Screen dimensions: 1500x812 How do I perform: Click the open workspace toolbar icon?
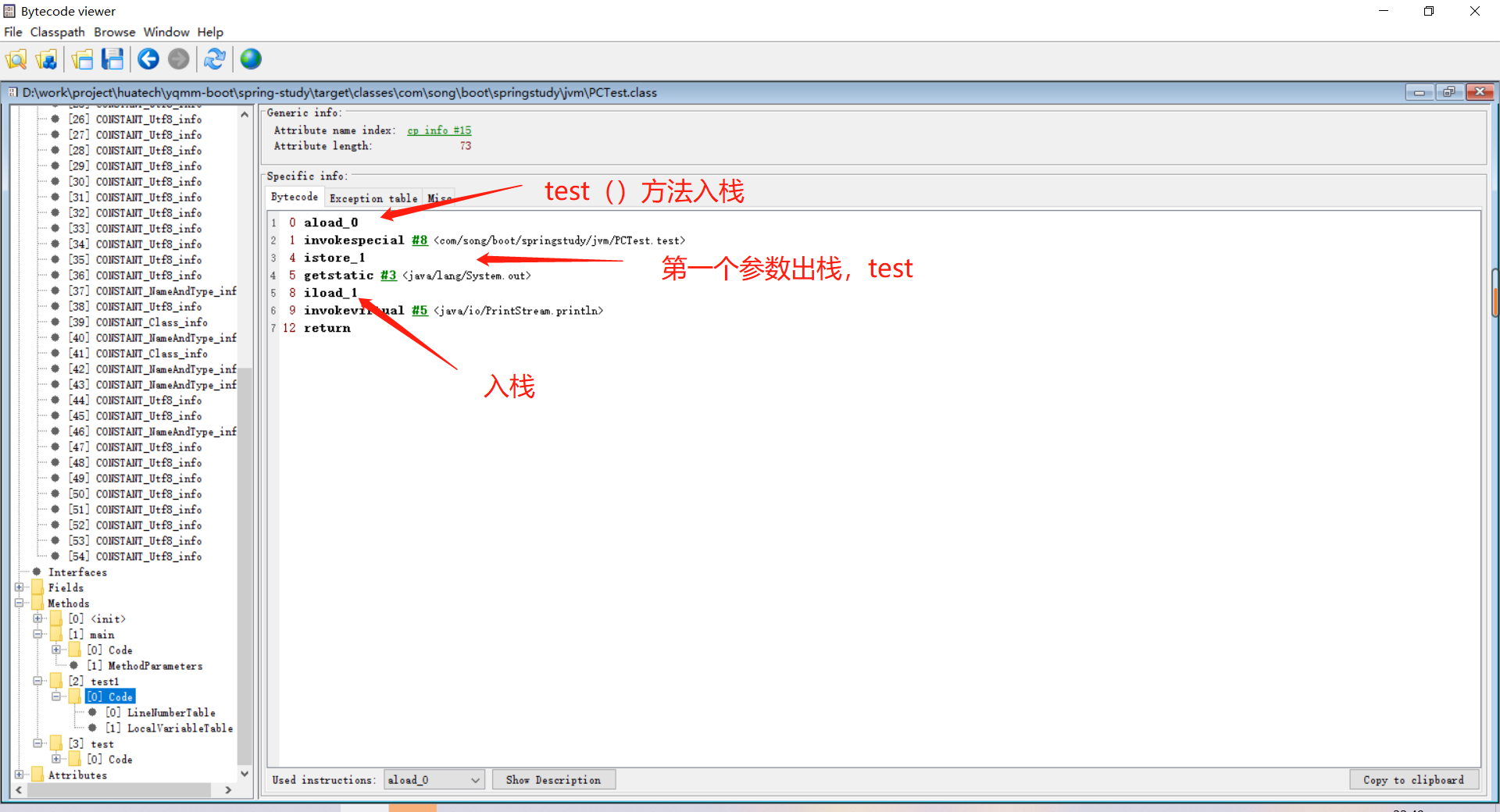click(x=83, y=59)
